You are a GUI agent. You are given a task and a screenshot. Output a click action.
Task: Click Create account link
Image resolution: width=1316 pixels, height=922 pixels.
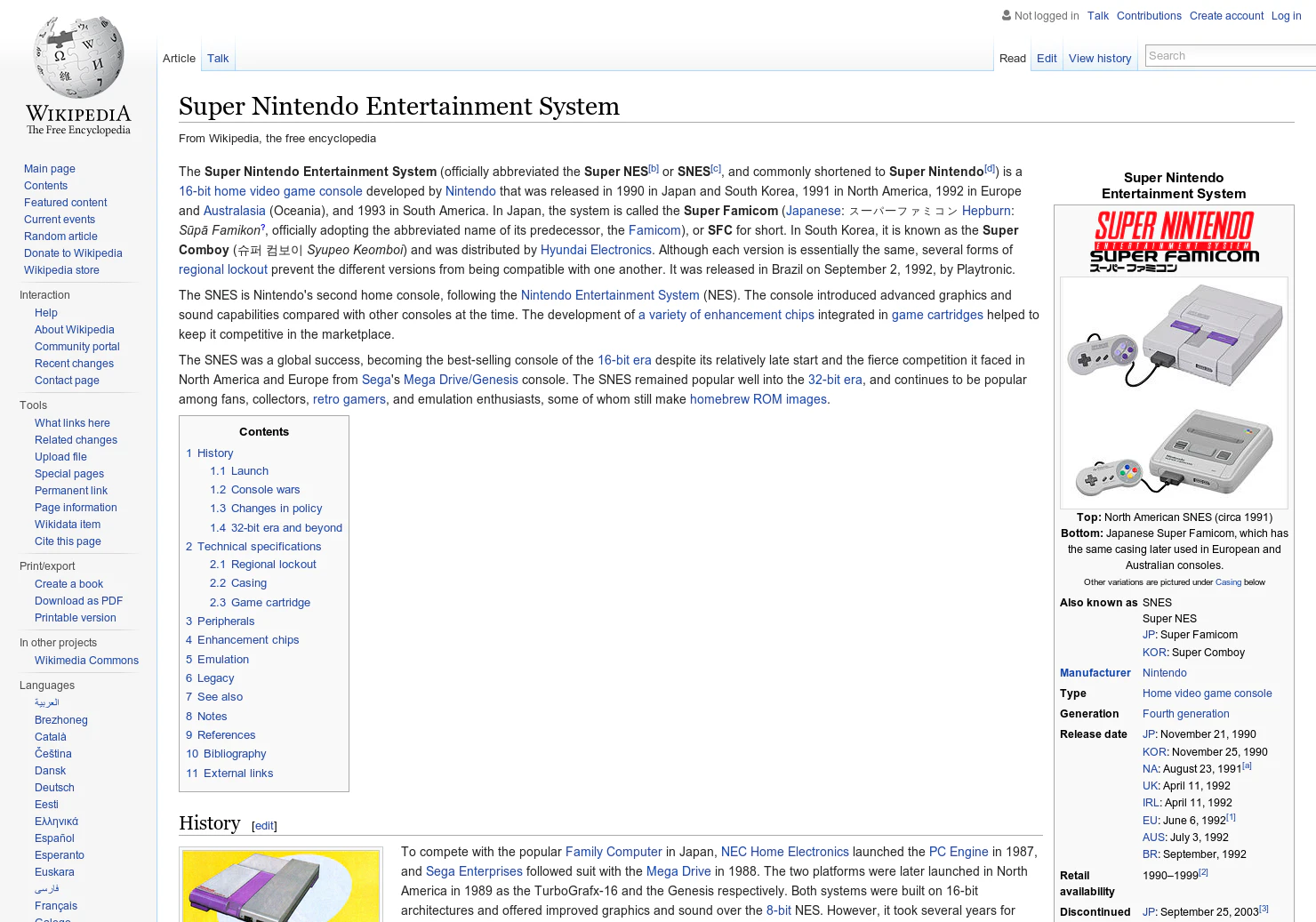[x=1226, y=16]
